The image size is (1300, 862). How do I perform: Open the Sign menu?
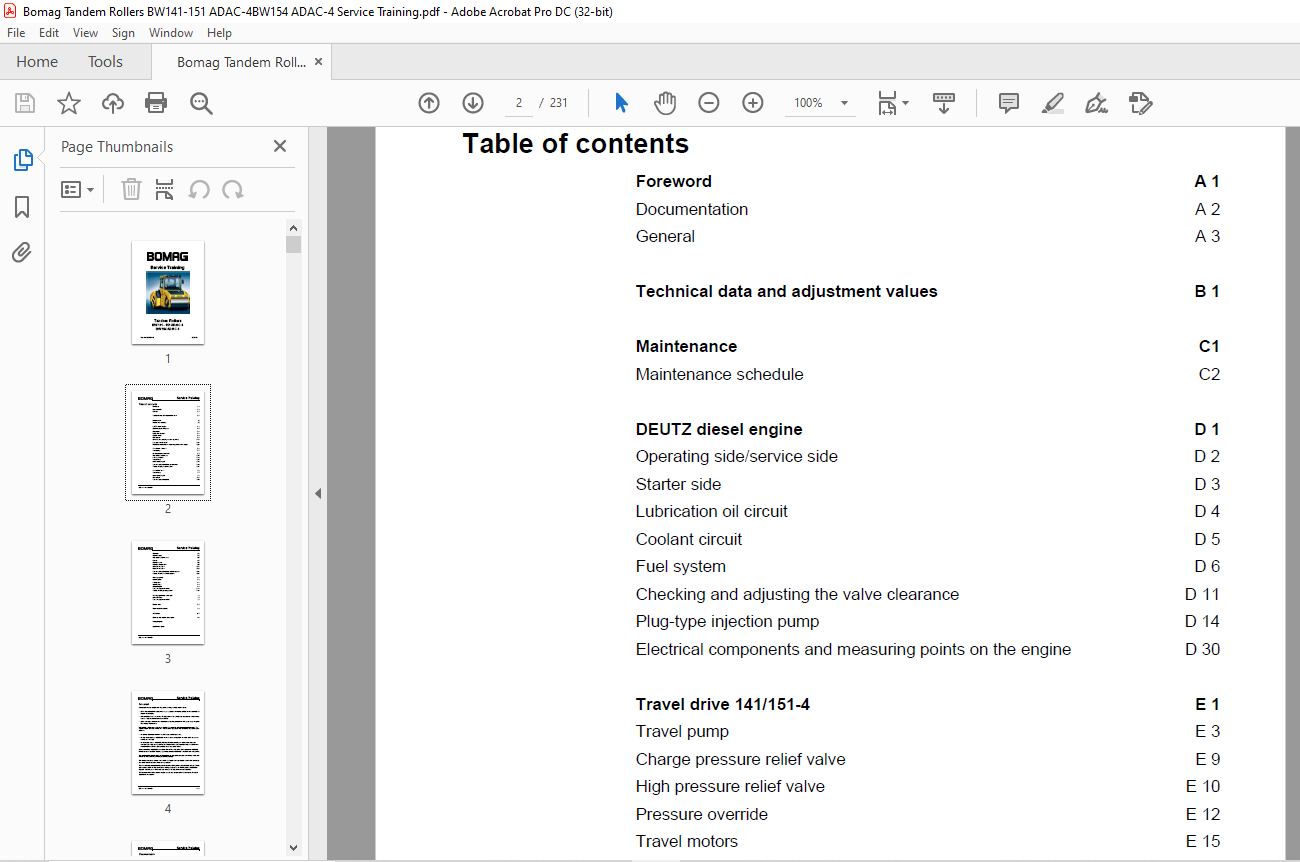click(x=123, y=33)
